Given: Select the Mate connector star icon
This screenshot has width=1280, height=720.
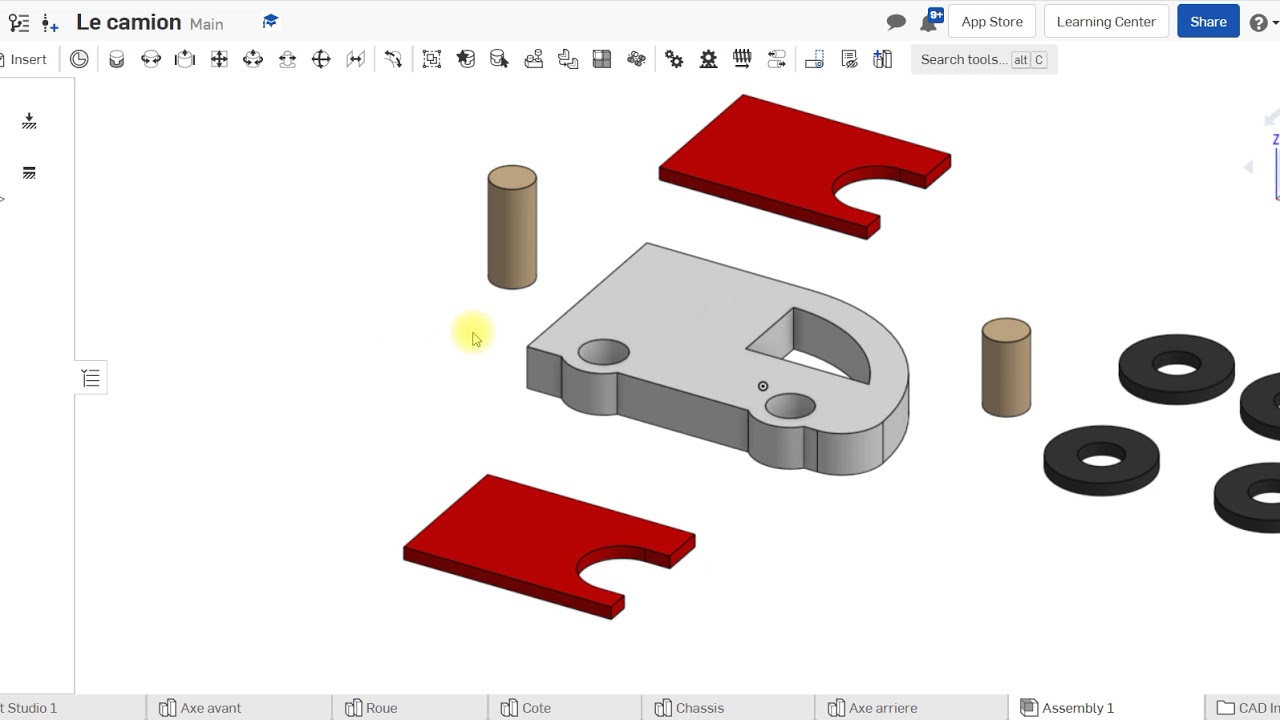Looking at the screenshot, I should (x=466, y=59).
